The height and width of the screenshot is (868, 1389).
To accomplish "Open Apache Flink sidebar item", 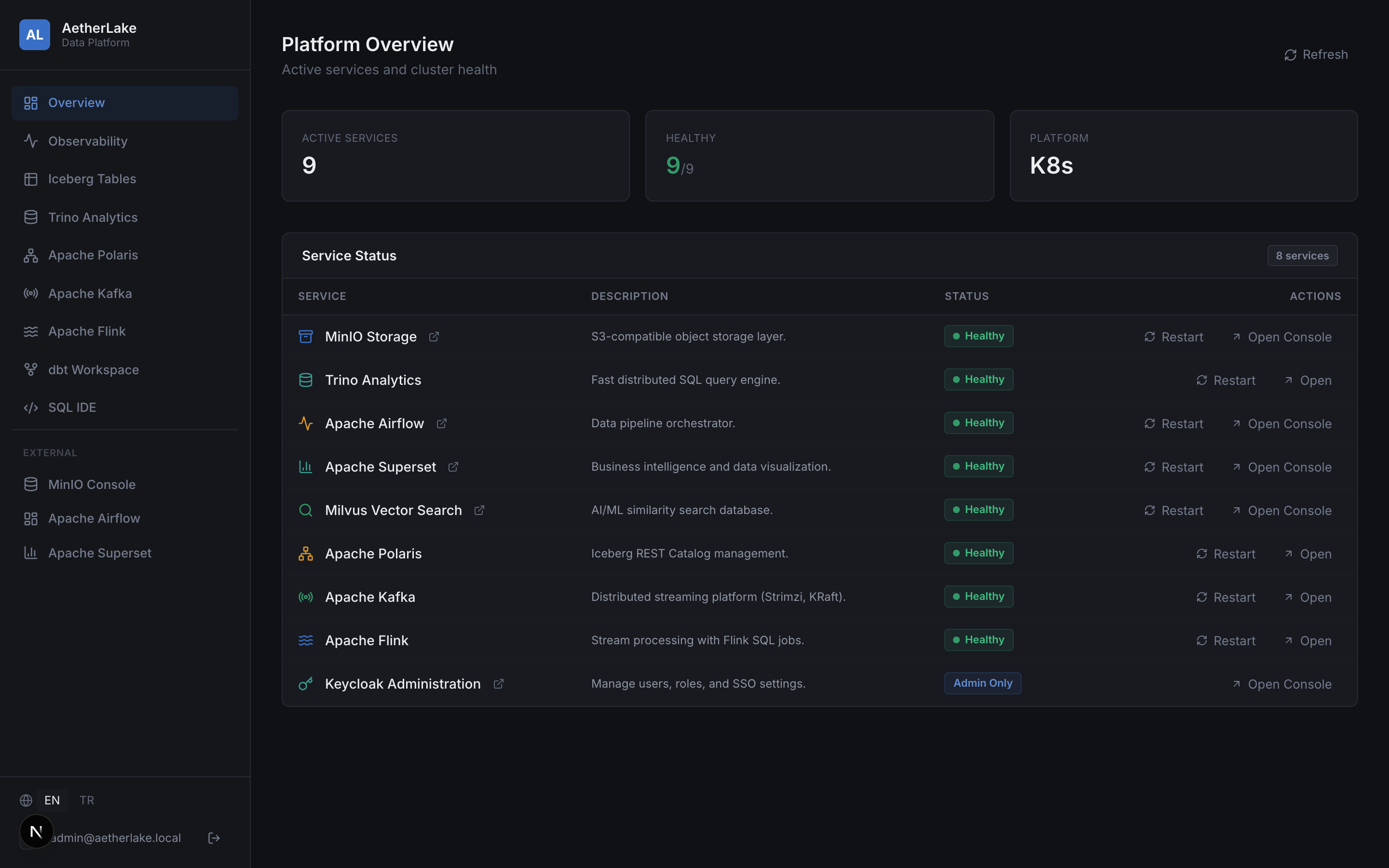I will point(124,331).
